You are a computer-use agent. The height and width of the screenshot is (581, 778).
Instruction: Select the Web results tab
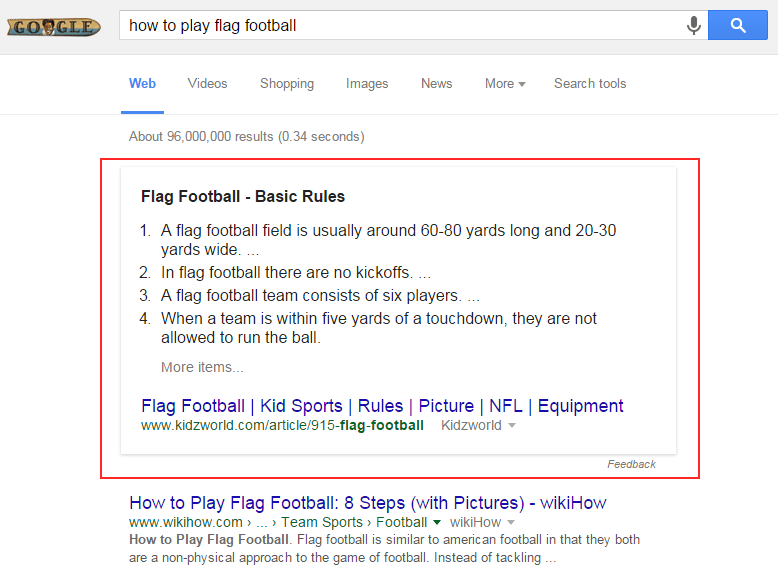click(142, 84)
